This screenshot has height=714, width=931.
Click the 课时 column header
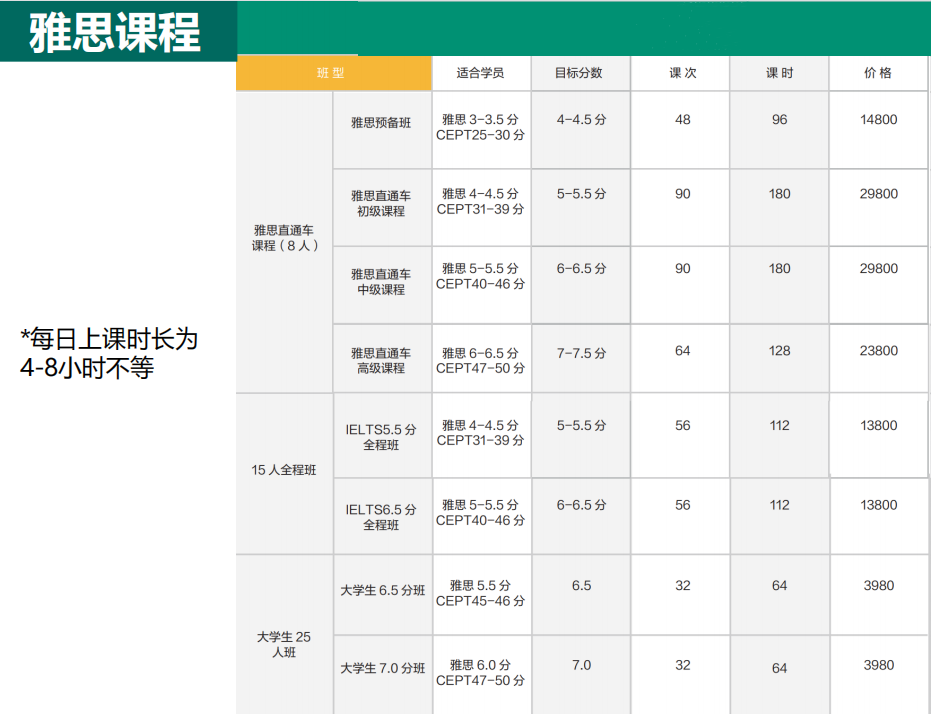(x=779, y=72)
